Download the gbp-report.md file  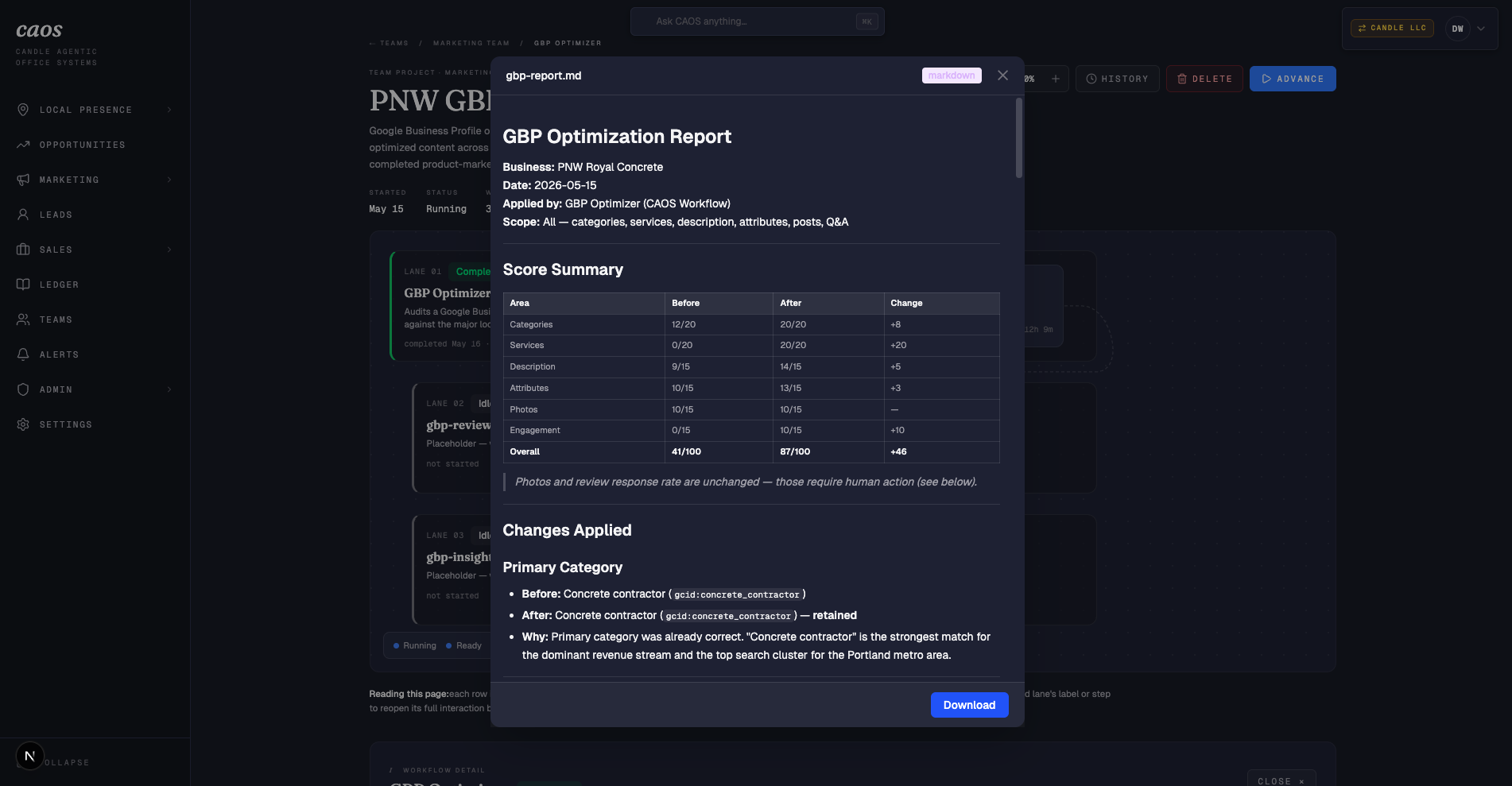969,705
